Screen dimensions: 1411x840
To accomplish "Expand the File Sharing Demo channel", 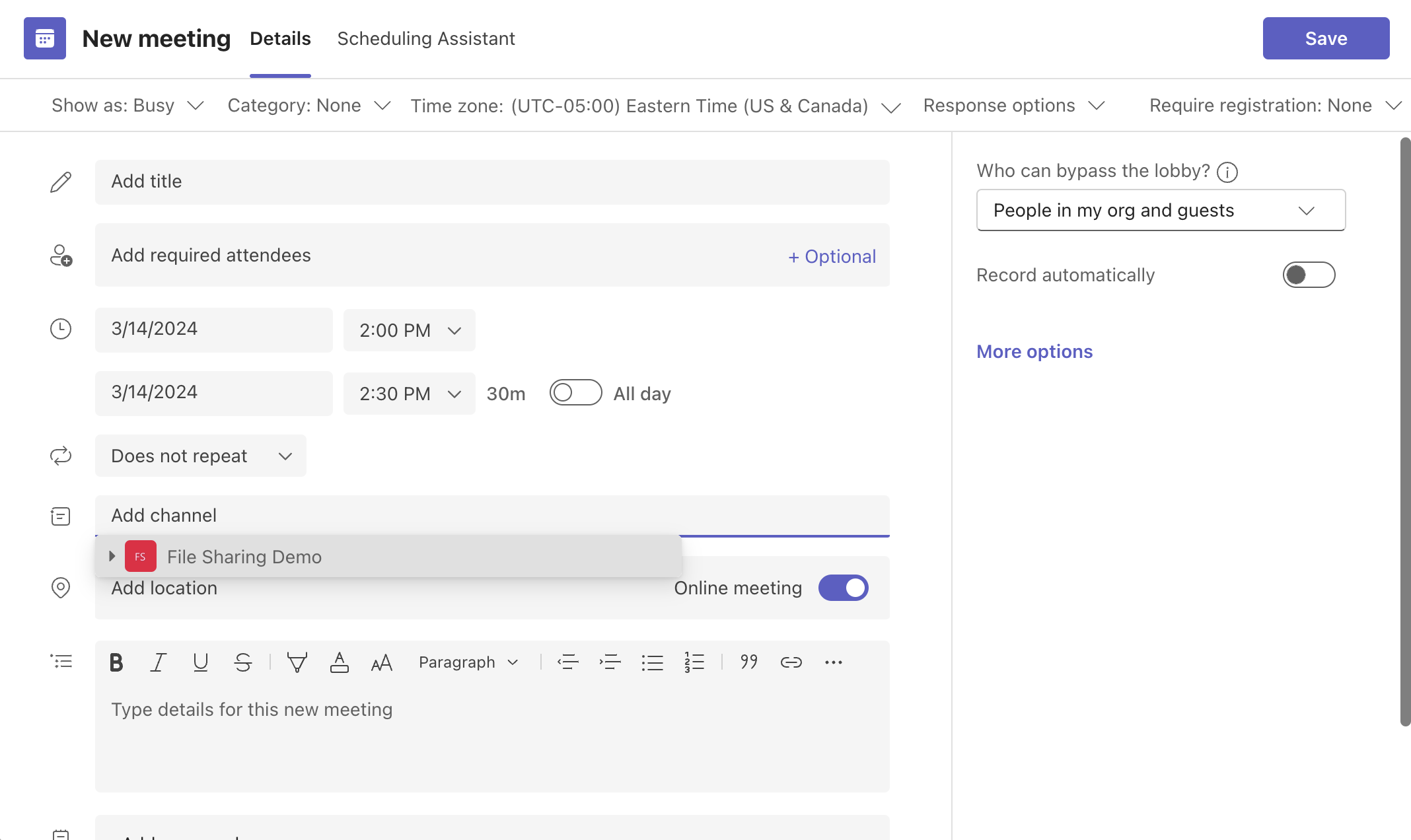I will coord(112,556).
